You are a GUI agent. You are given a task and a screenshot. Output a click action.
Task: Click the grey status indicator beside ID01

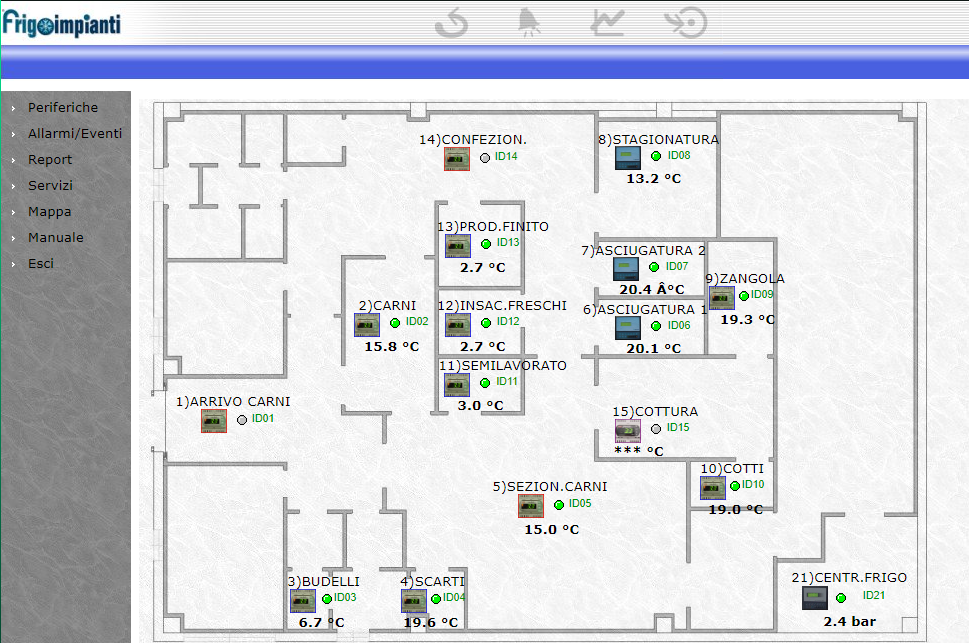tap(241, 420)
